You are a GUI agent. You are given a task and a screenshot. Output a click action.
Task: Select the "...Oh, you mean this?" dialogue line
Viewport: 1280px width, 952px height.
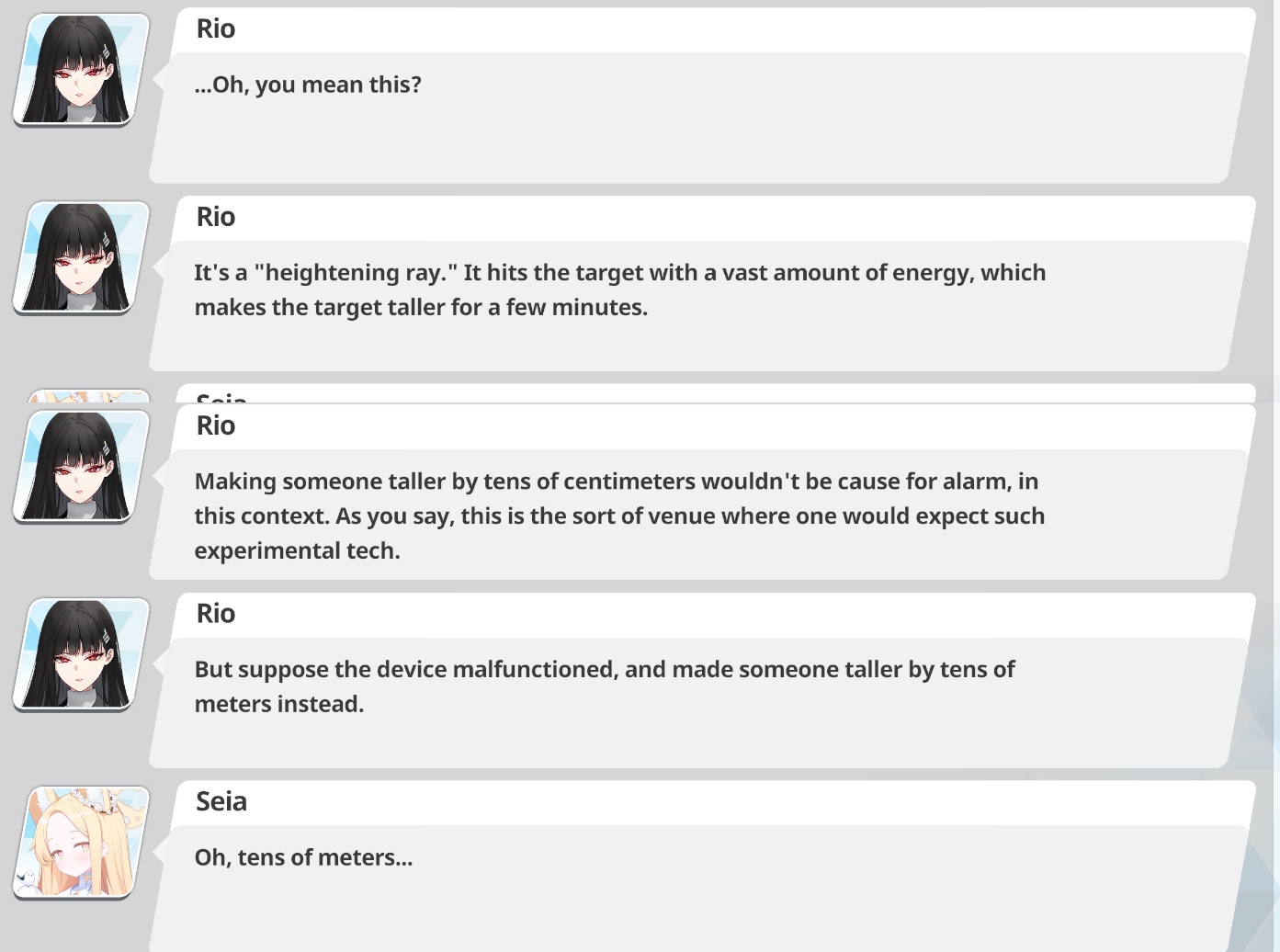coord(308,85)
